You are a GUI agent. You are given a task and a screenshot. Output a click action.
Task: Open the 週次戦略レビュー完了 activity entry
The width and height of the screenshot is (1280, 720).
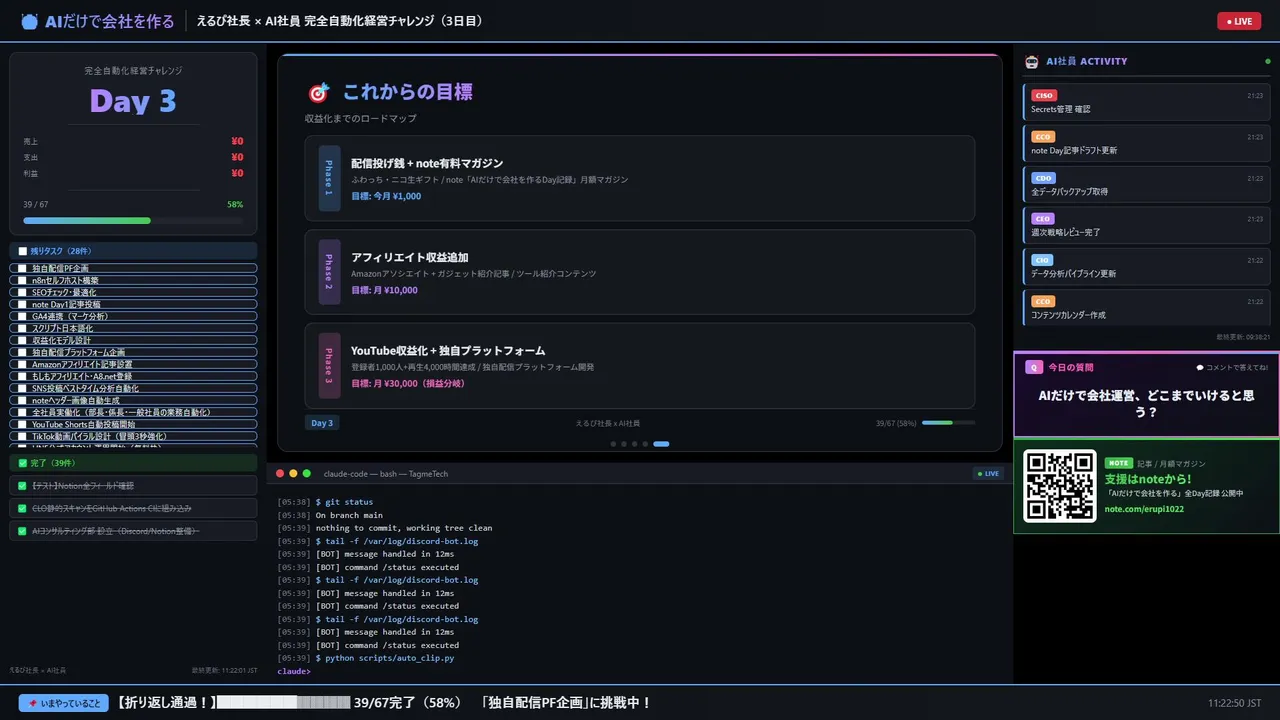tap(1147, 225)
